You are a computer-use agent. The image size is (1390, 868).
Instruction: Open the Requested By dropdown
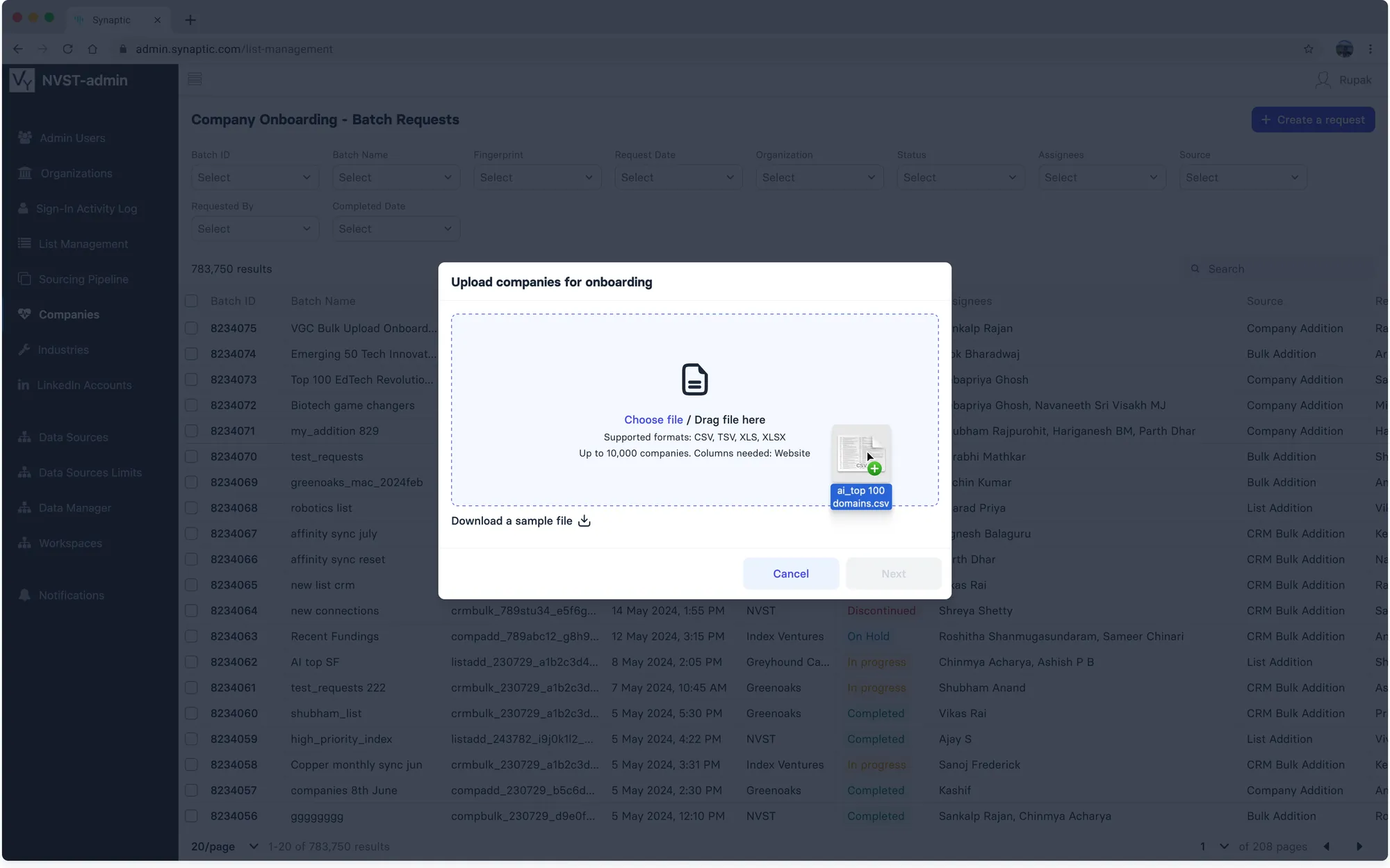[x=254, y=229]
